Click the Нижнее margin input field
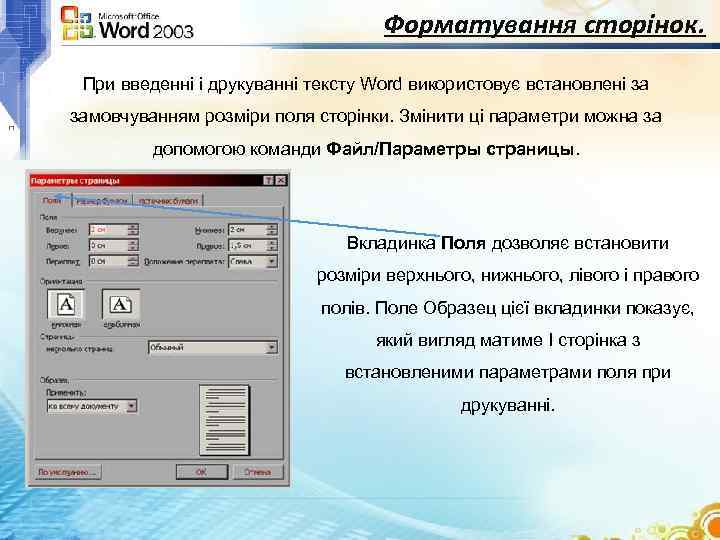 tap(248, 230)
